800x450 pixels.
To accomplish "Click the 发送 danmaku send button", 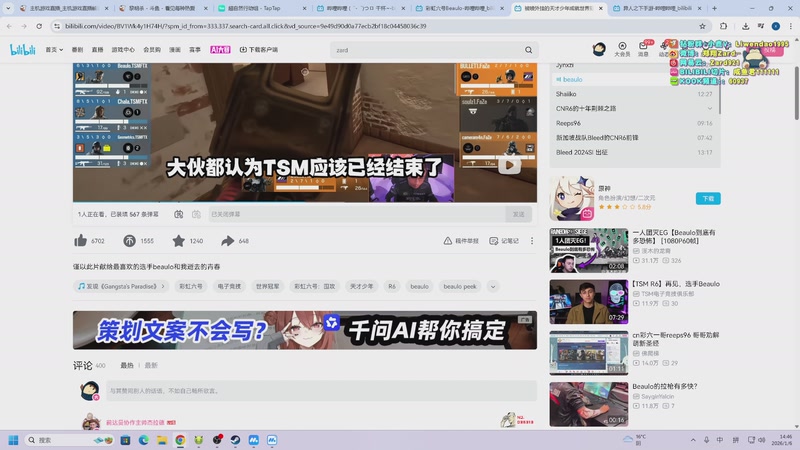I will pyautogui.click(x=518, y=214).
